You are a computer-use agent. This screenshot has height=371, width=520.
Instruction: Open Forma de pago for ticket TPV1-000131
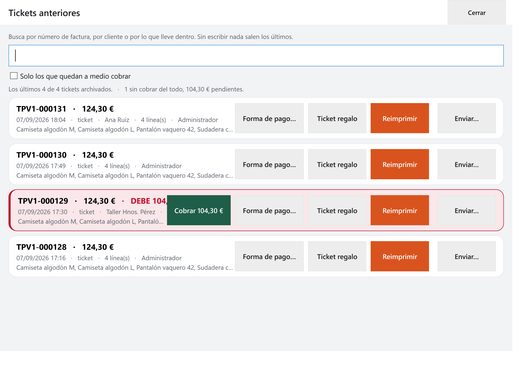point(269,118)
